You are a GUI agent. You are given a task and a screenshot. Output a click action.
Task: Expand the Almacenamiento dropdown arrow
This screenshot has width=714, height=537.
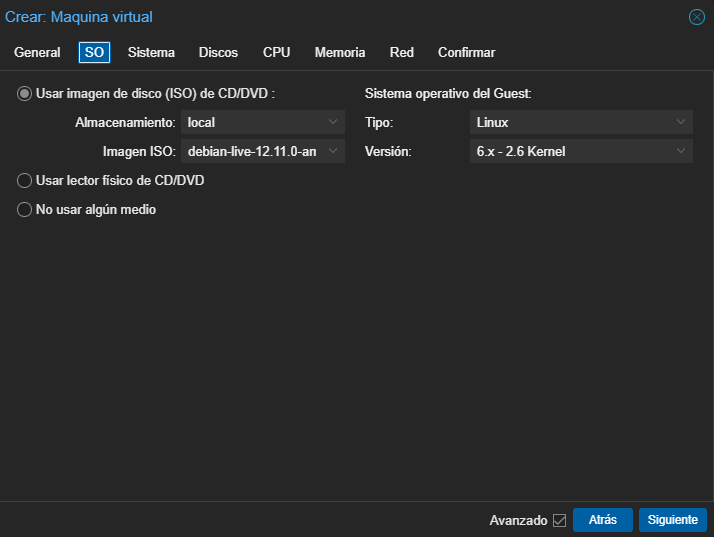point(333,122)
